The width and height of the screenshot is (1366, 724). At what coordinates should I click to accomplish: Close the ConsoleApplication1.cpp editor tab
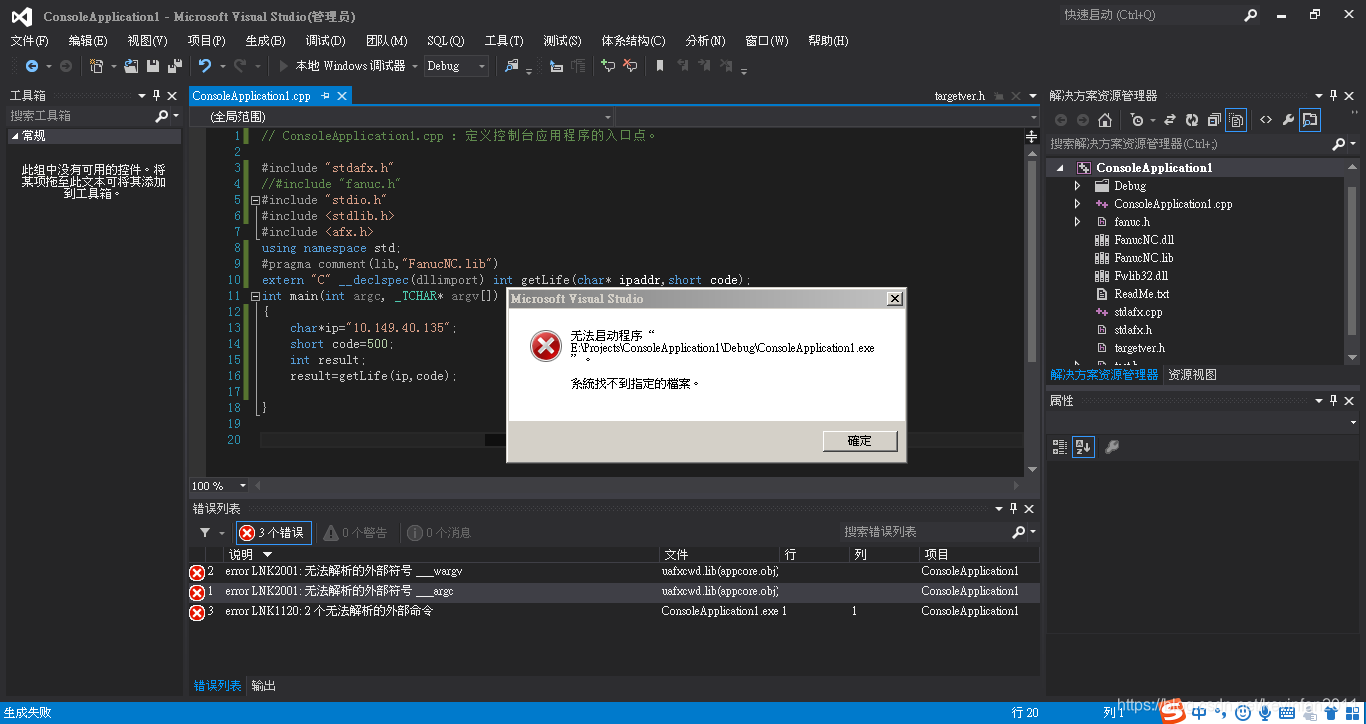pyautogui.click(x=342, y=96)
